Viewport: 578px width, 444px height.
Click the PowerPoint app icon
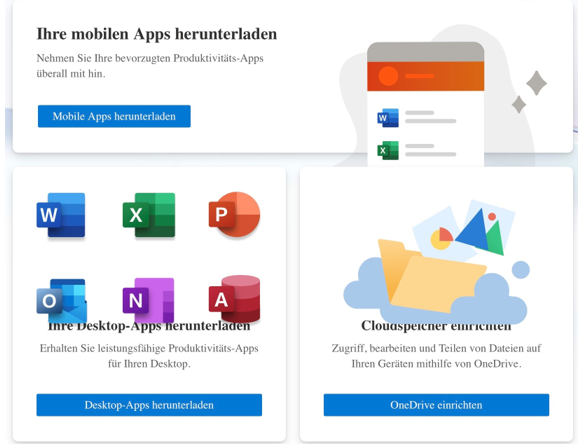[234, 215]
